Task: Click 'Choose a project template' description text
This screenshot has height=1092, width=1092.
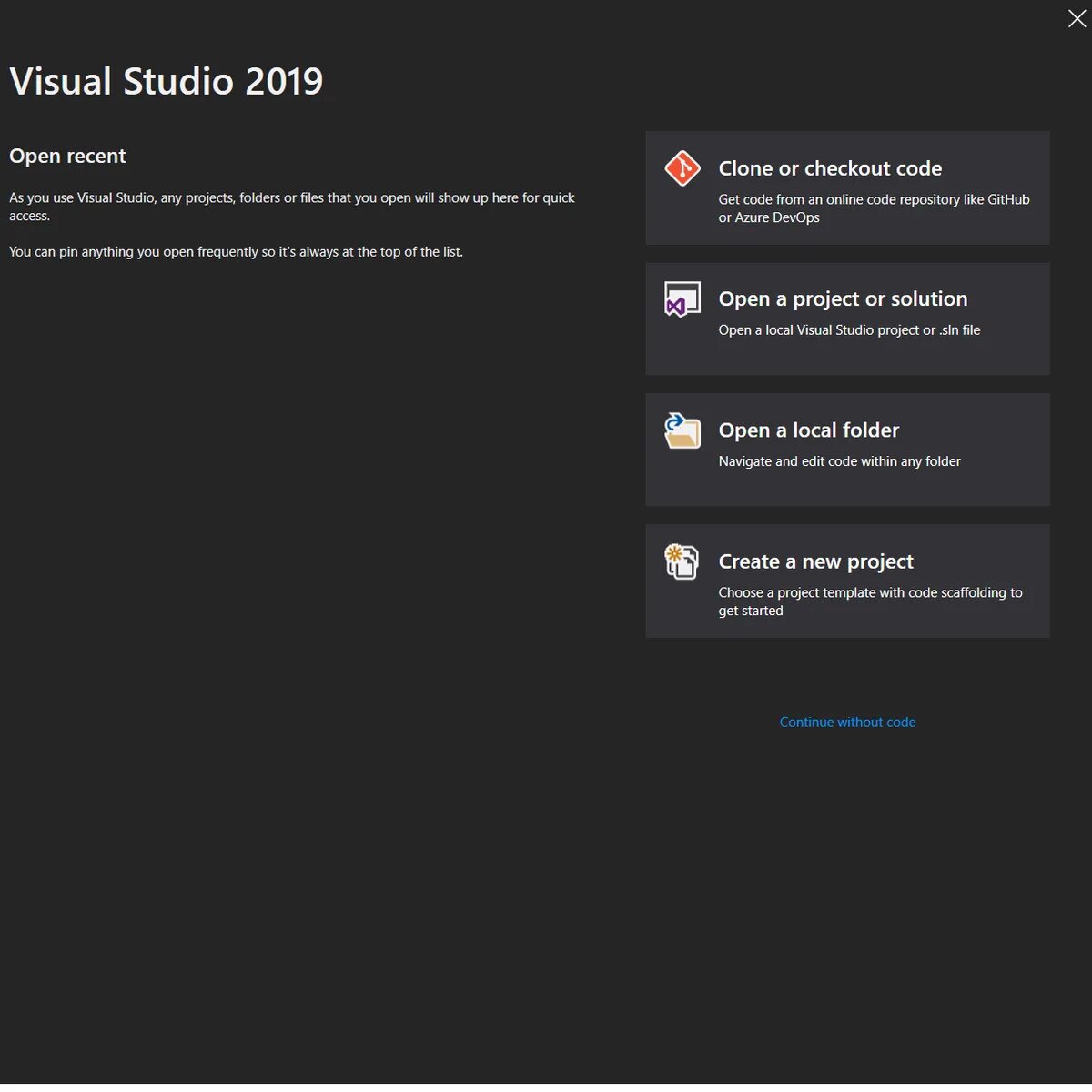Action: pyautogui.click(x=870, y=602)
